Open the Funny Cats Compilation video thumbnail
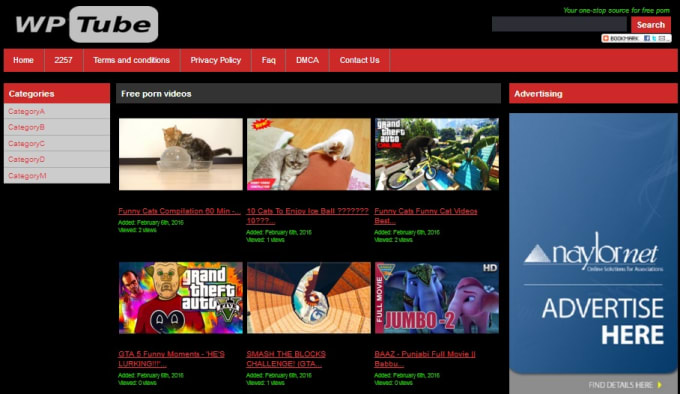The width and height of the screenshot is (680, 394). point(181,154)
